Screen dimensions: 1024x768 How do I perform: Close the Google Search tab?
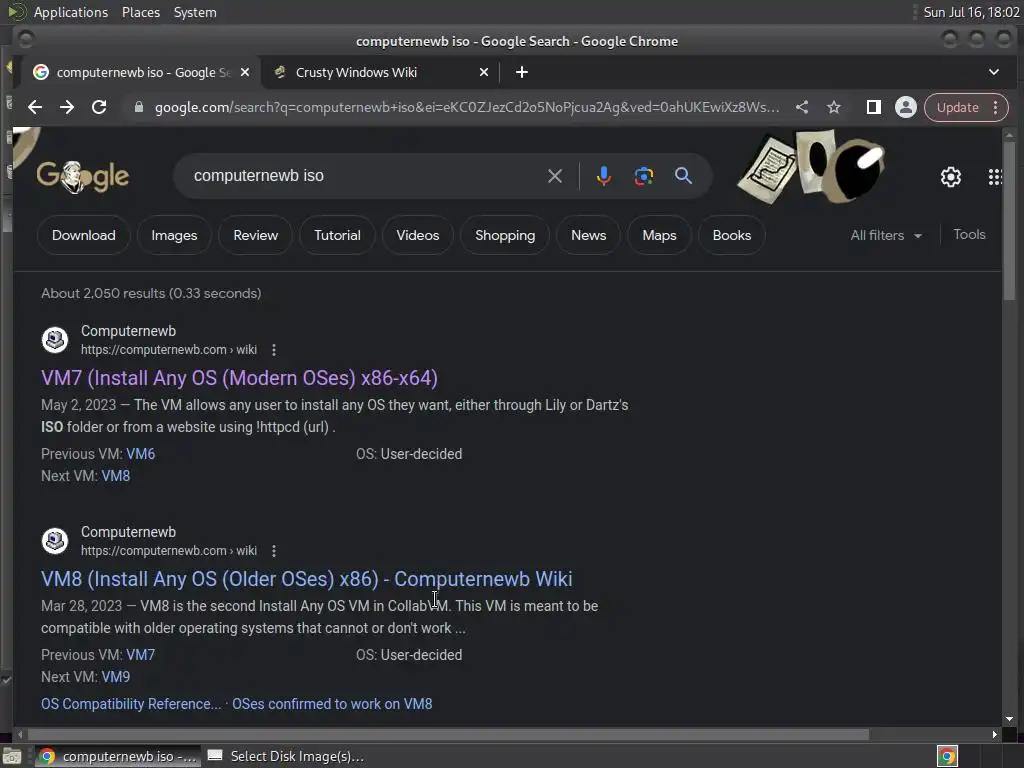pos(245,72)
